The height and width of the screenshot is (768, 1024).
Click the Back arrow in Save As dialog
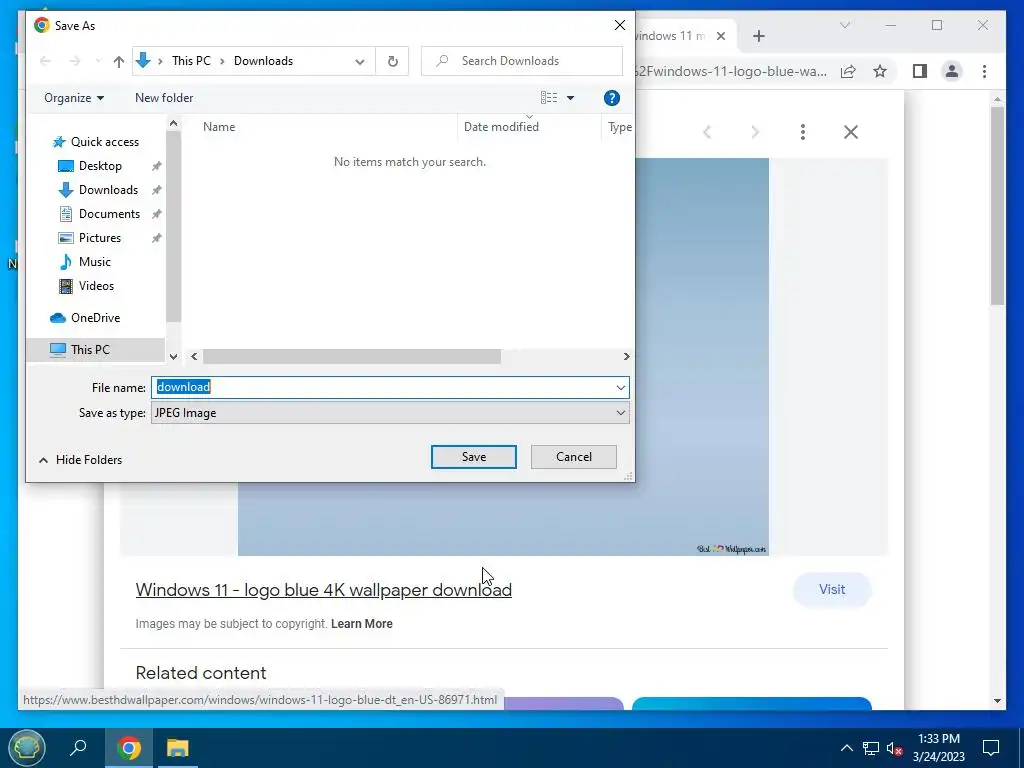click(45, 61)
